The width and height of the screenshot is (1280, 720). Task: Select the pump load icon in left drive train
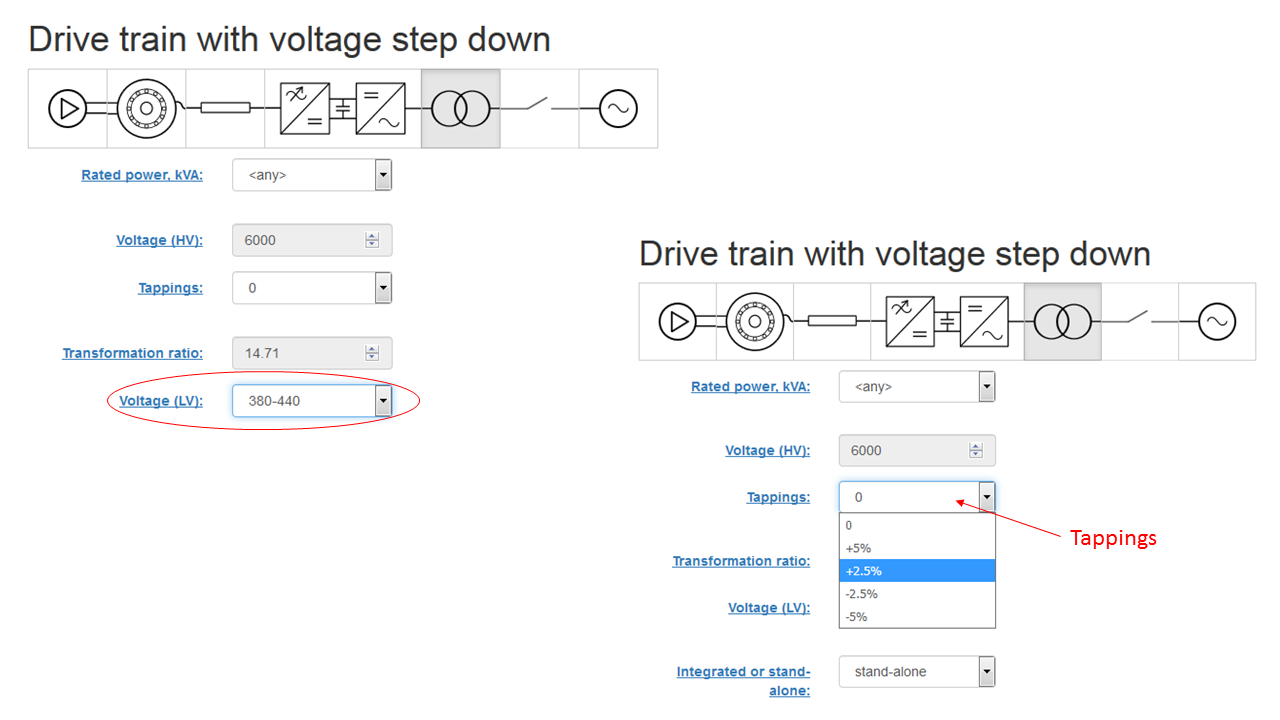(x=68, y=108)
